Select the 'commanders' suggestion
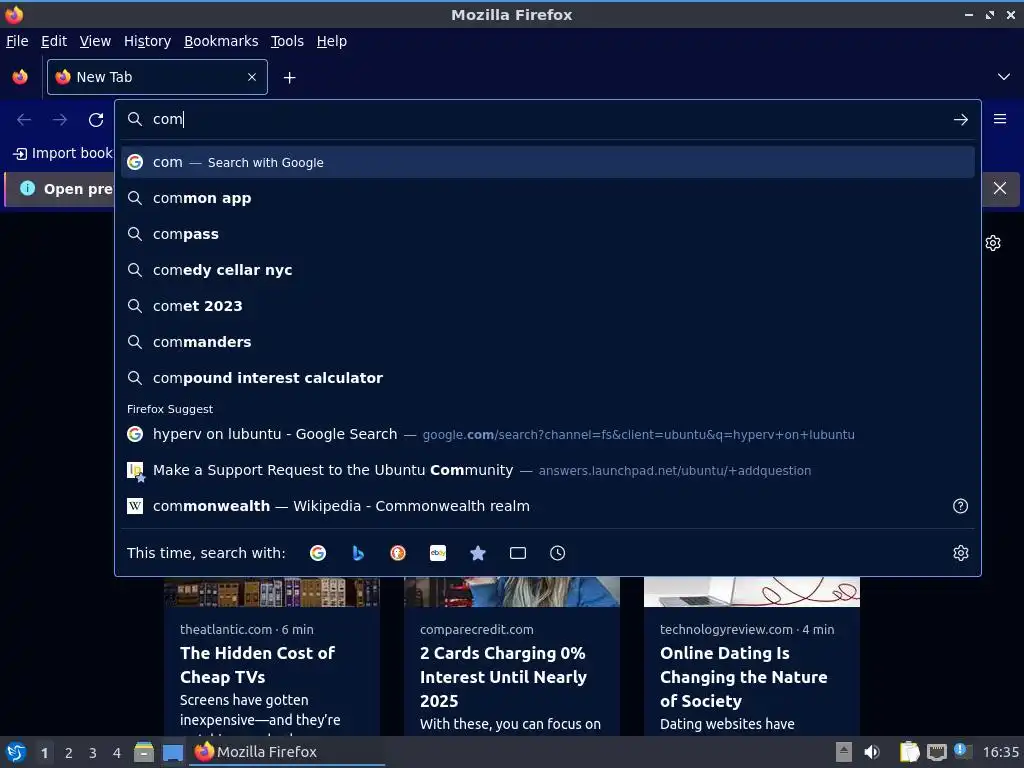This screenshot has height=768, width=1024. [x=548, y=342]
